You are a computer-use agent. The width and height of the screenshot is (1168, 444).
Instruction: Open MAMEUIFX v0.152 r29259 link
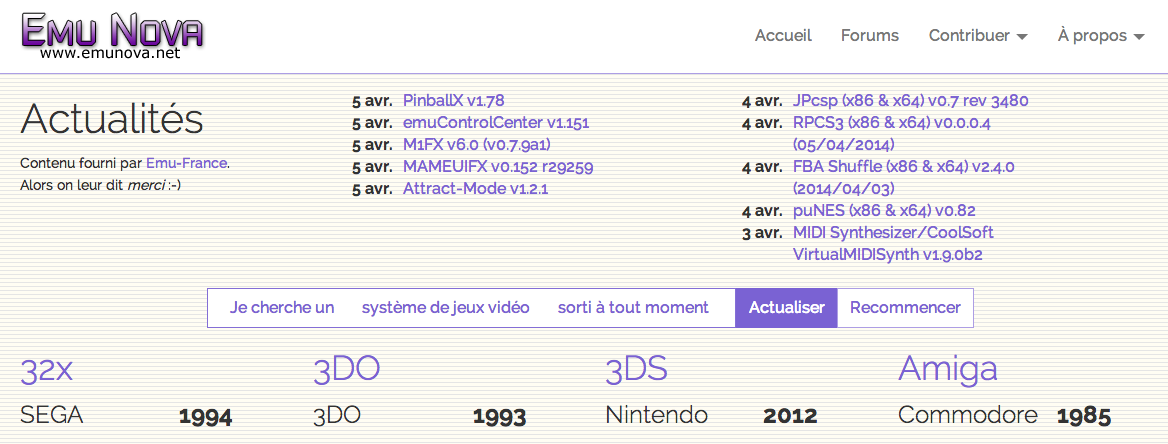[498, 167]
